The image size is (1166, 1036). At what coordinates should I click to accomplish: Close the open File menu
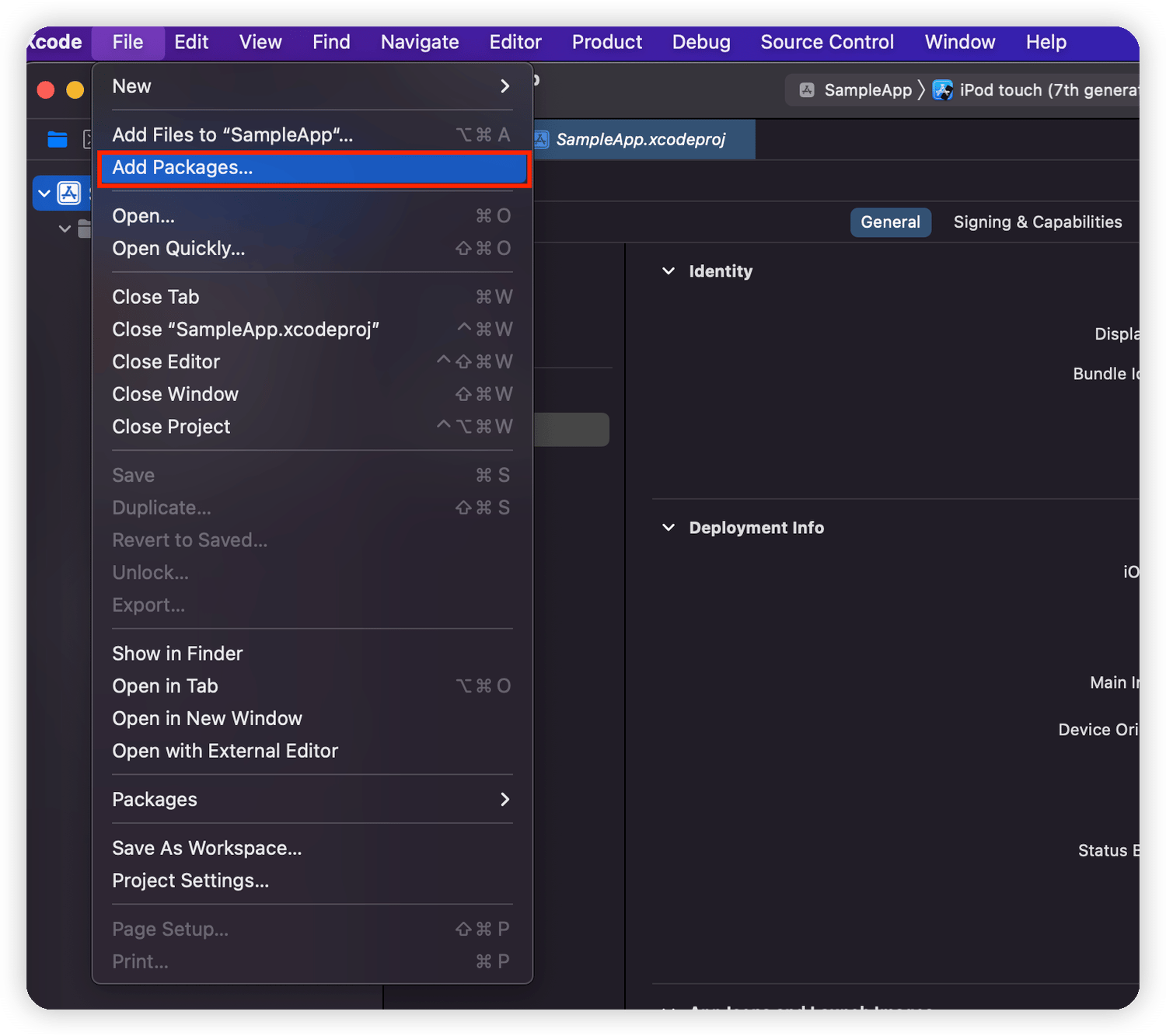coord(127,42)
